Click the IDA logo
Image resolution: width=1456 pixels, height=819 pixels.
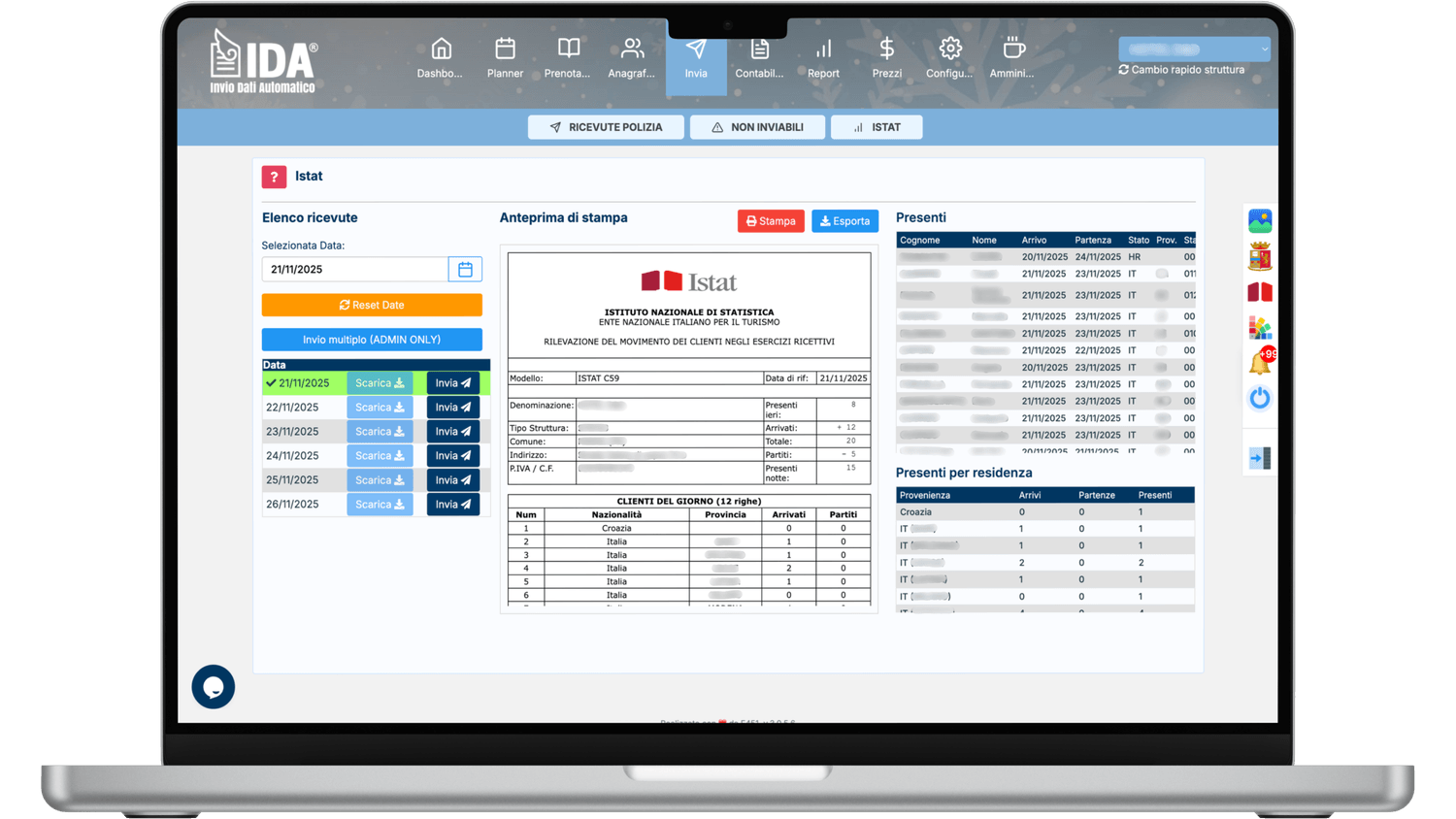coord(263,62)
